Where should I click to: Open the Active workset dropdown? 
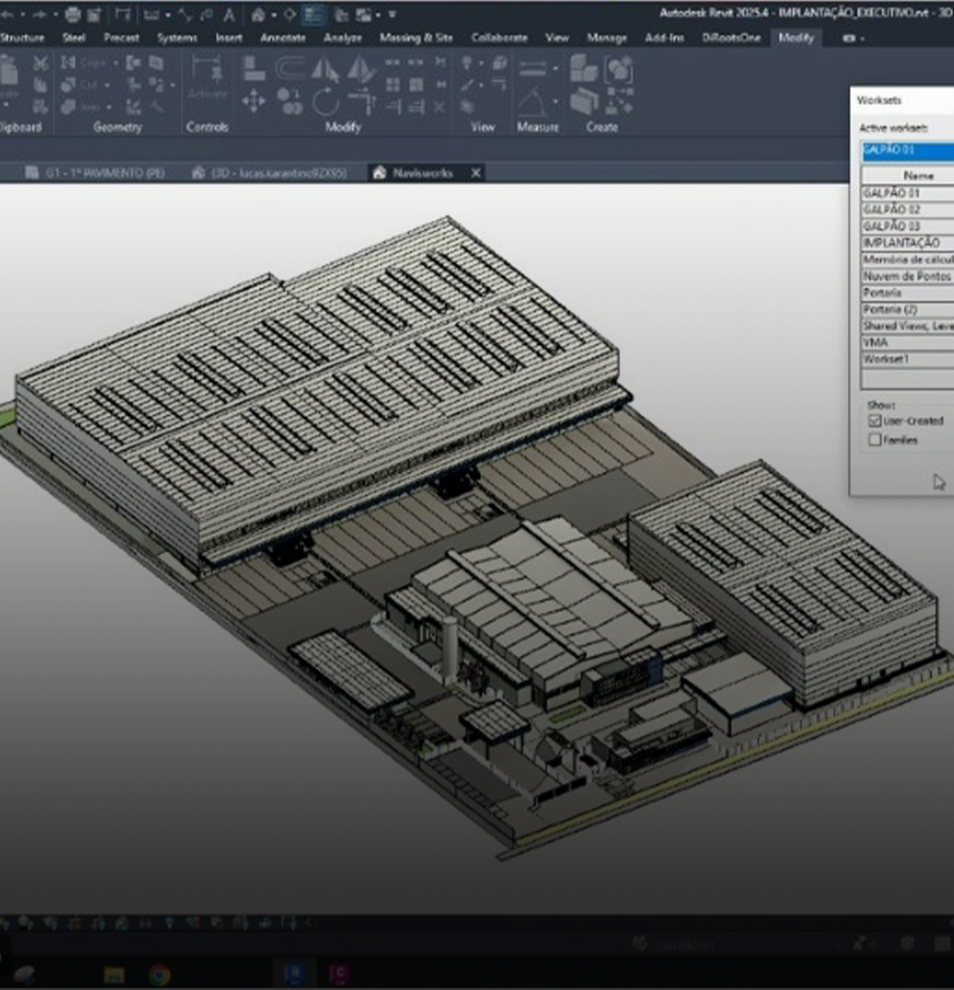pyautogui.click(x=907, y=151)
